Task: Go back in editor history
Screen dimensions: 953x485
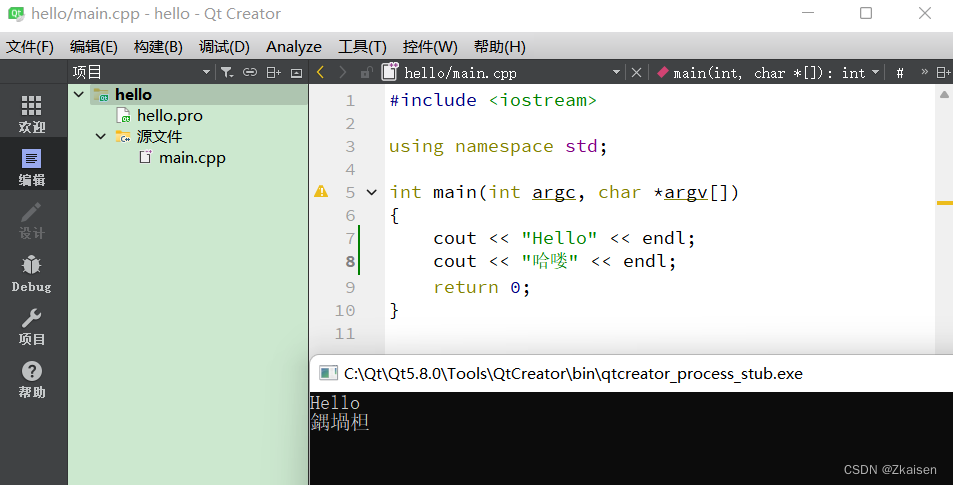Action: (x=321, y=73)
